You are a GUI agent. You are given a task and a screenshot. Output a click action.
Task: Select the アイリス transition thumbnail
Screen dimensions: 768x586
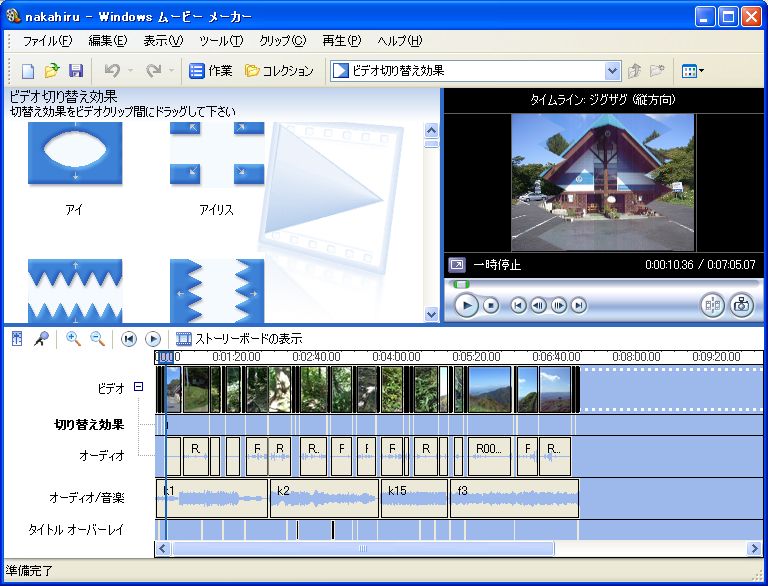[217, 155]
